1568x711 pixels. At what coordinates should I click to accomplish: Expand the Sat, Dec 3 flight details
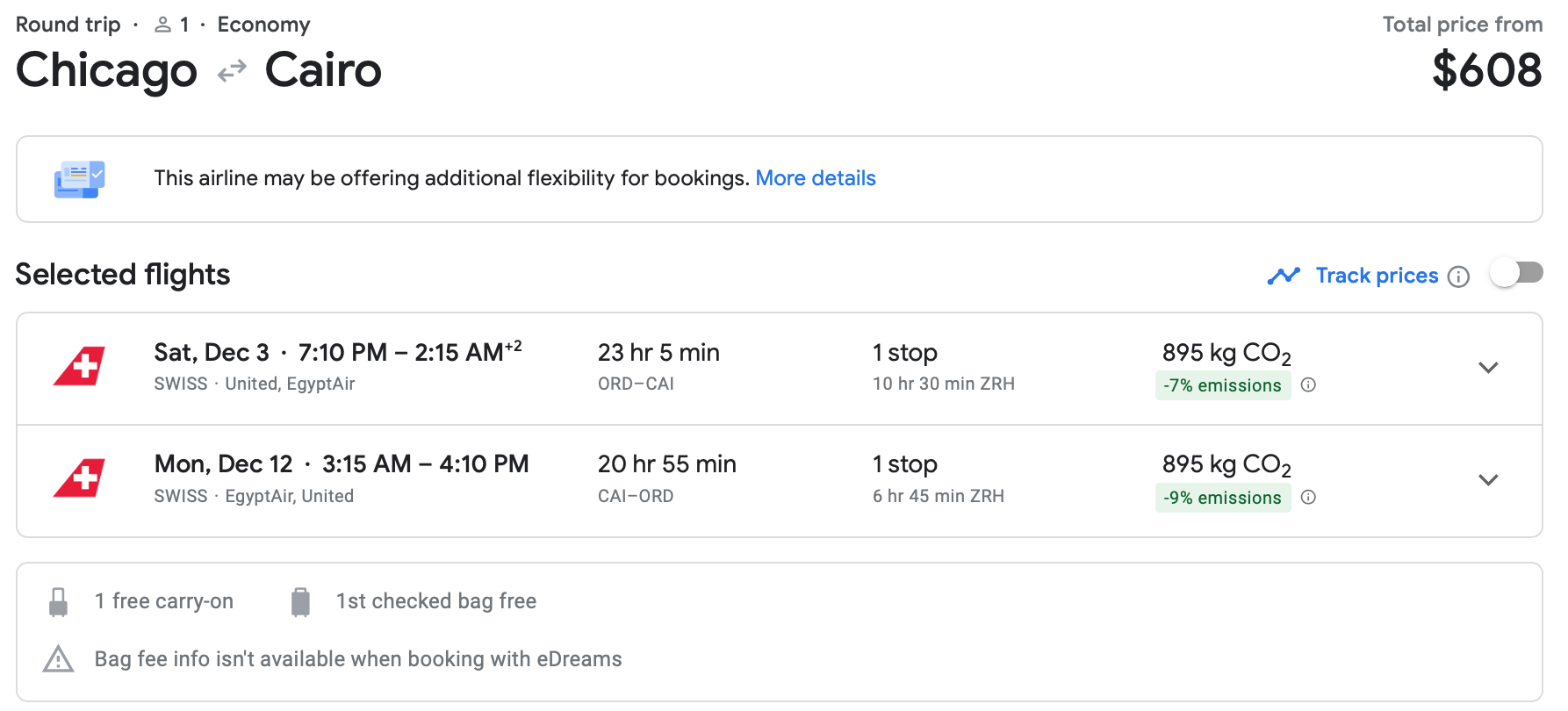pos(1487,368)
